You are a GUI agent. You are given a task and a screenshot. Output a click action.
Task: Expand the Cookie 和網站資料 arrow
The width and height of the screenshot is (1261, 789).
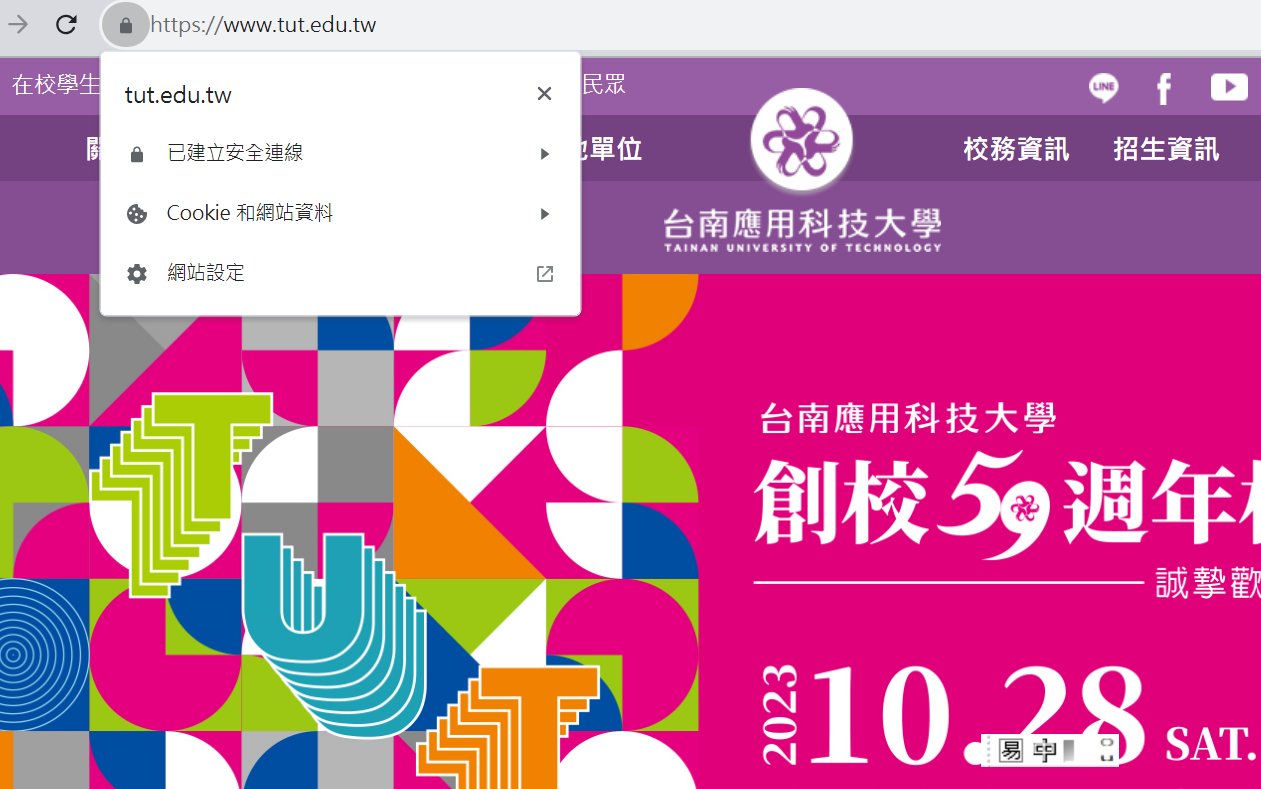click(x=545, y=213)
